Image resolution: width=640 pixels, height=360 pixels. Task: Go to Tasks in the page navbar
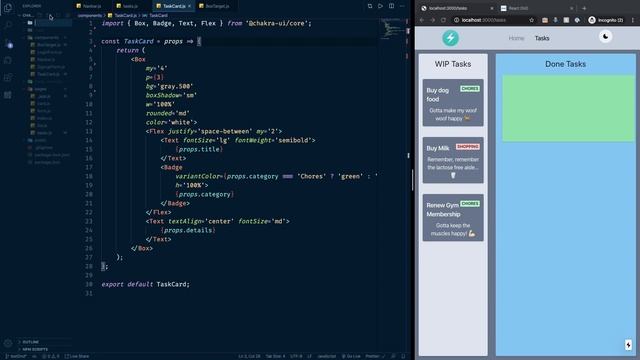tap(542, 38)
